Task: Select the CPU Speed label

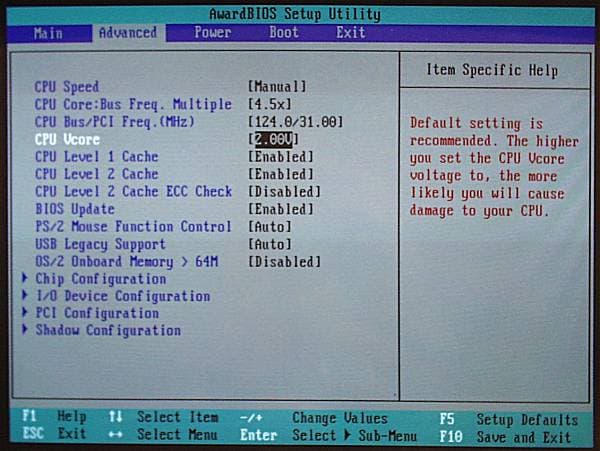Action: 67,87
